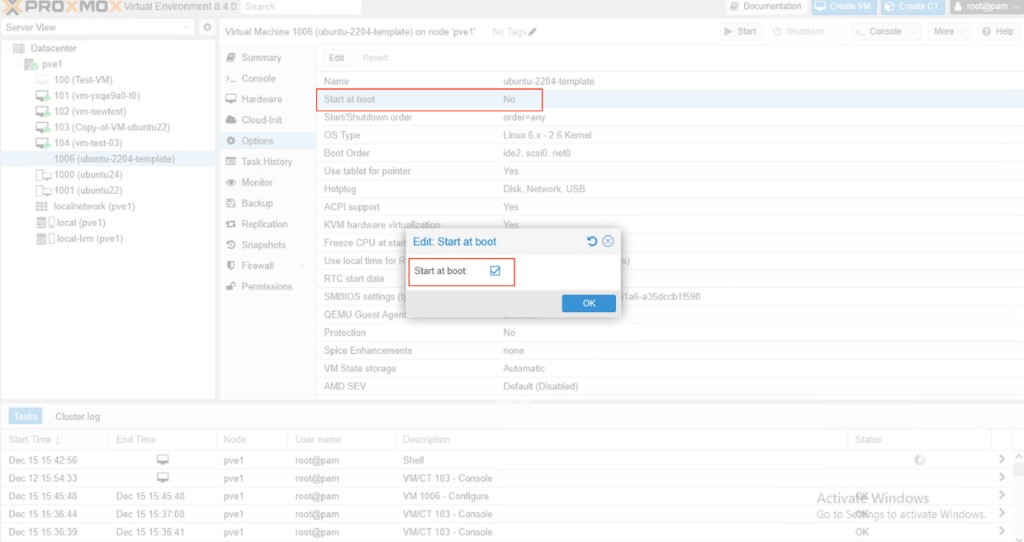Reset the Edit Start at boot dialog
The image size is (1024, 542).
coord(592,241)
